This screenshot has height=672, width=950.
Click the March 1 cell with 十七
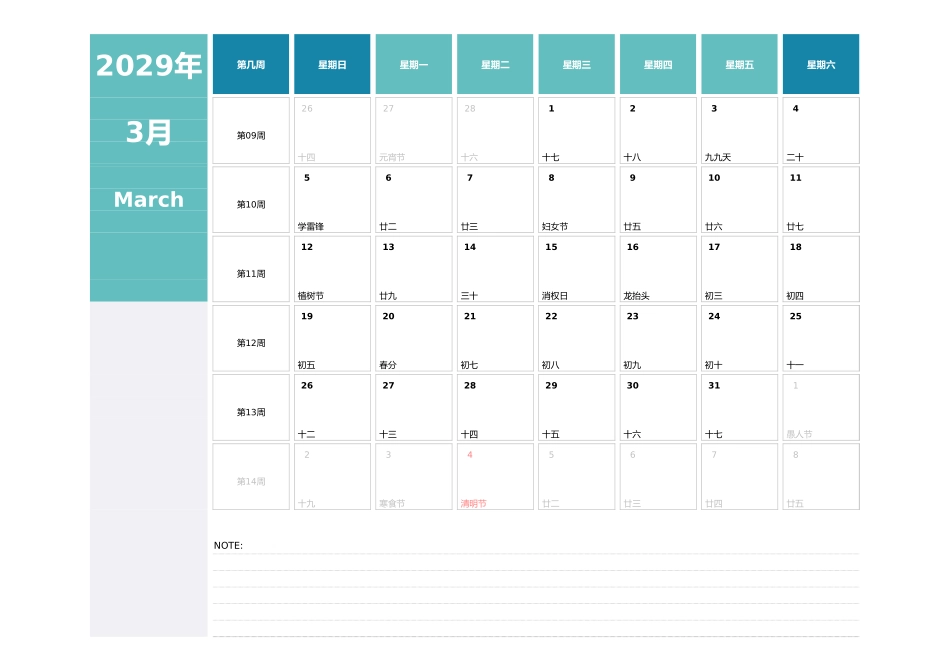577,131
